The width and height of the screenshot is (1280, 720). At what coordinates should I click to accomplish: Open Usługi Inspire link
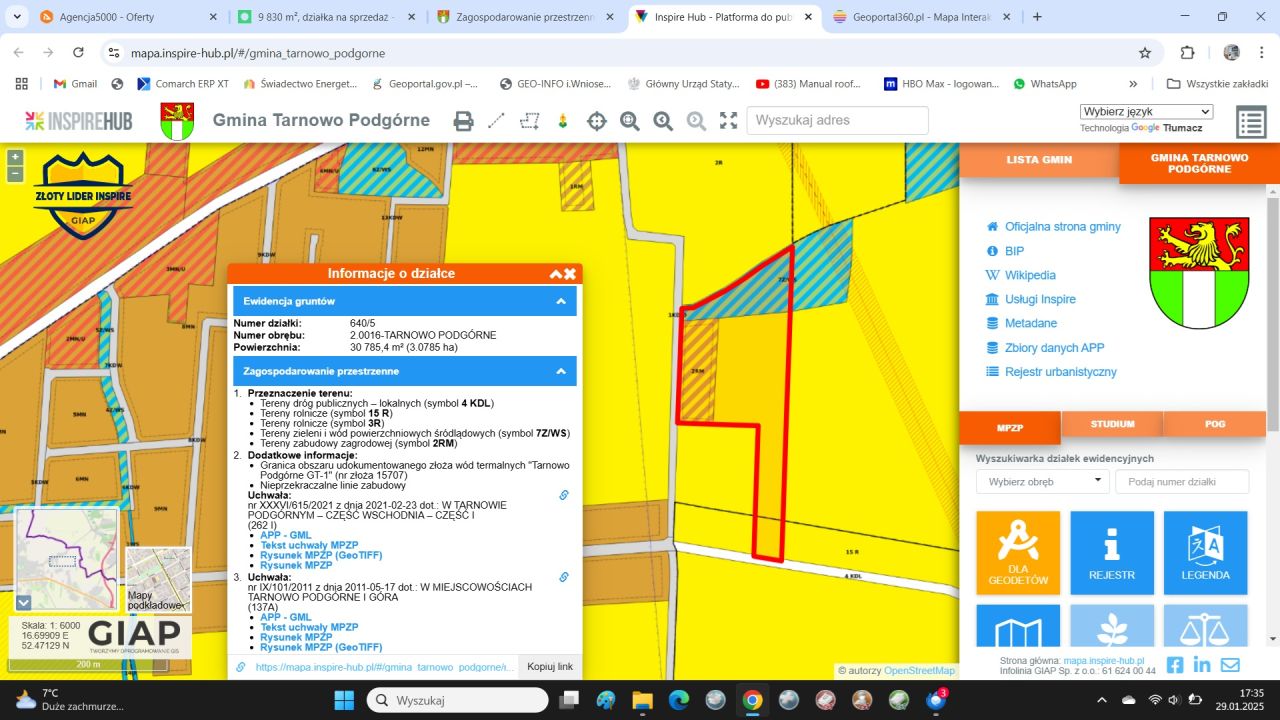coord(1040,299)
